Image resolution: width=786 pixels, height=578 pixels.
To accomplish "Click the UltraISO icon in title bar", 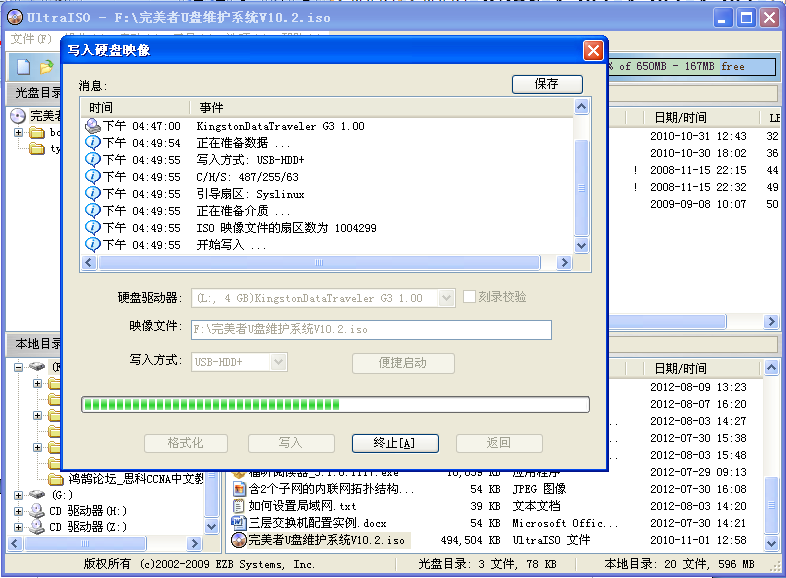I will point(15,17).
